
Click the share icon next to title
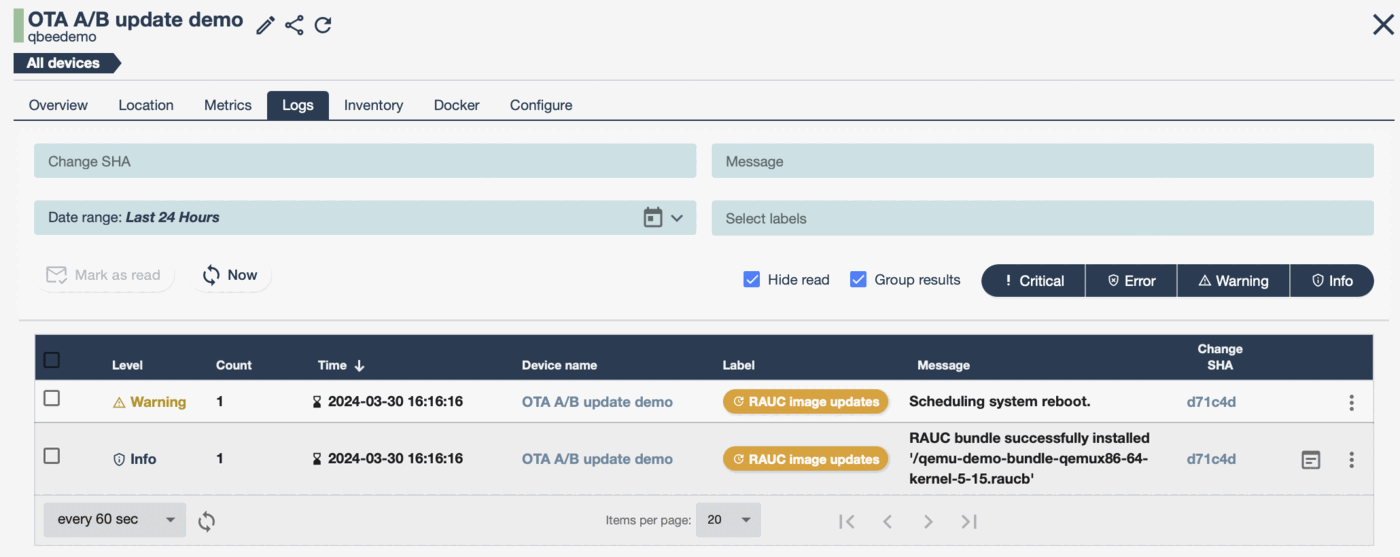click(294, 25)
